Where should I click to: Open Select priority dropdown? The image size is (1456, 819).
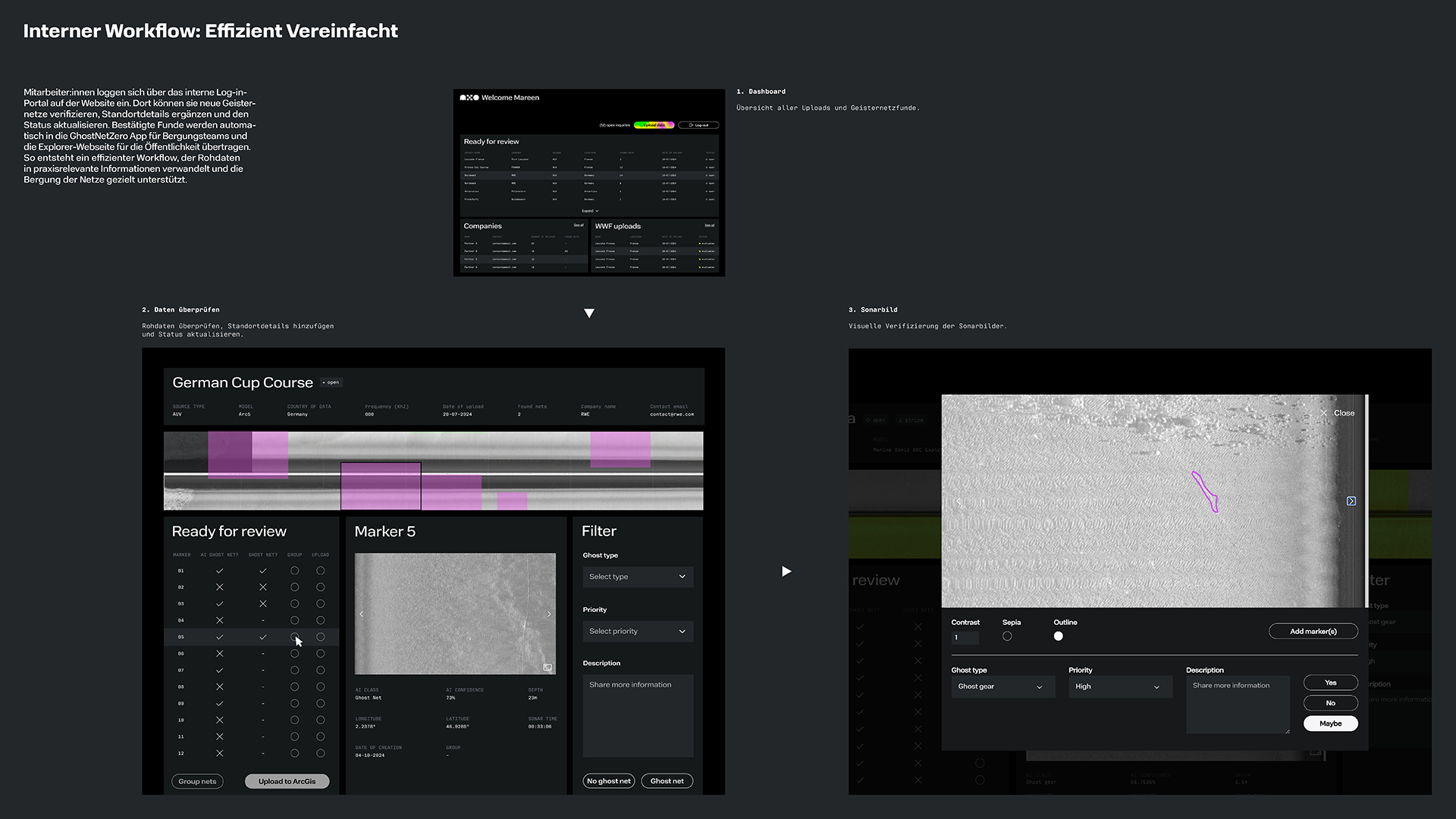pyautogui.click(x=637, y=632)
